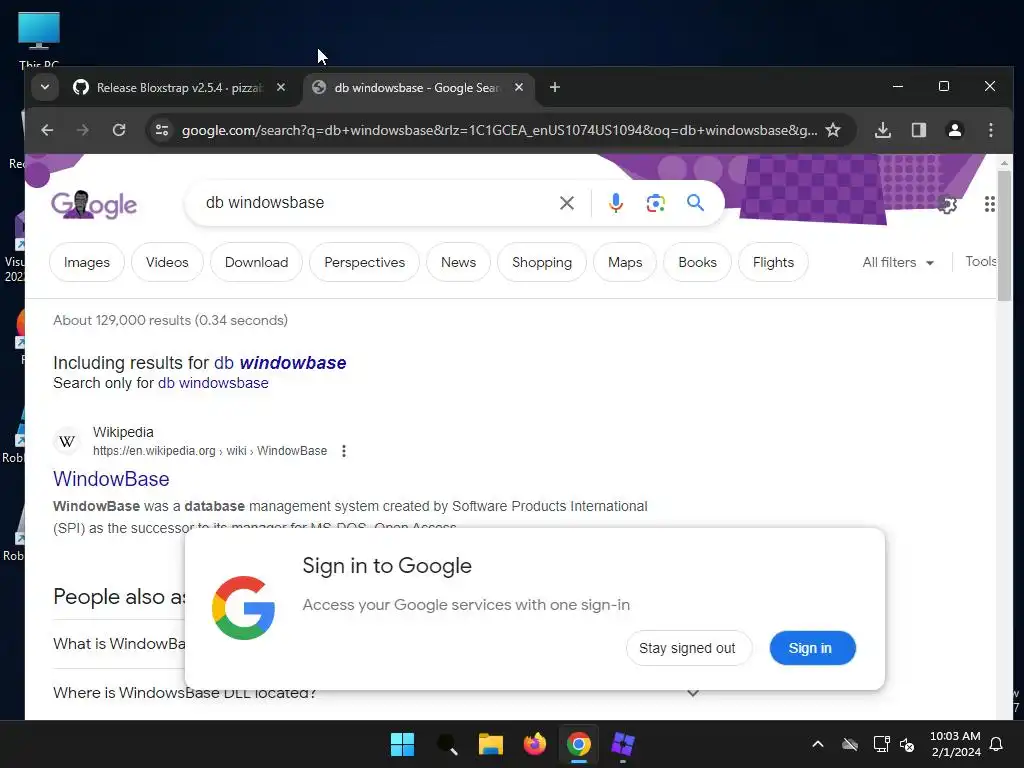Open taskbar Search
Screen dimensions: 1024x768
point(447,744)
